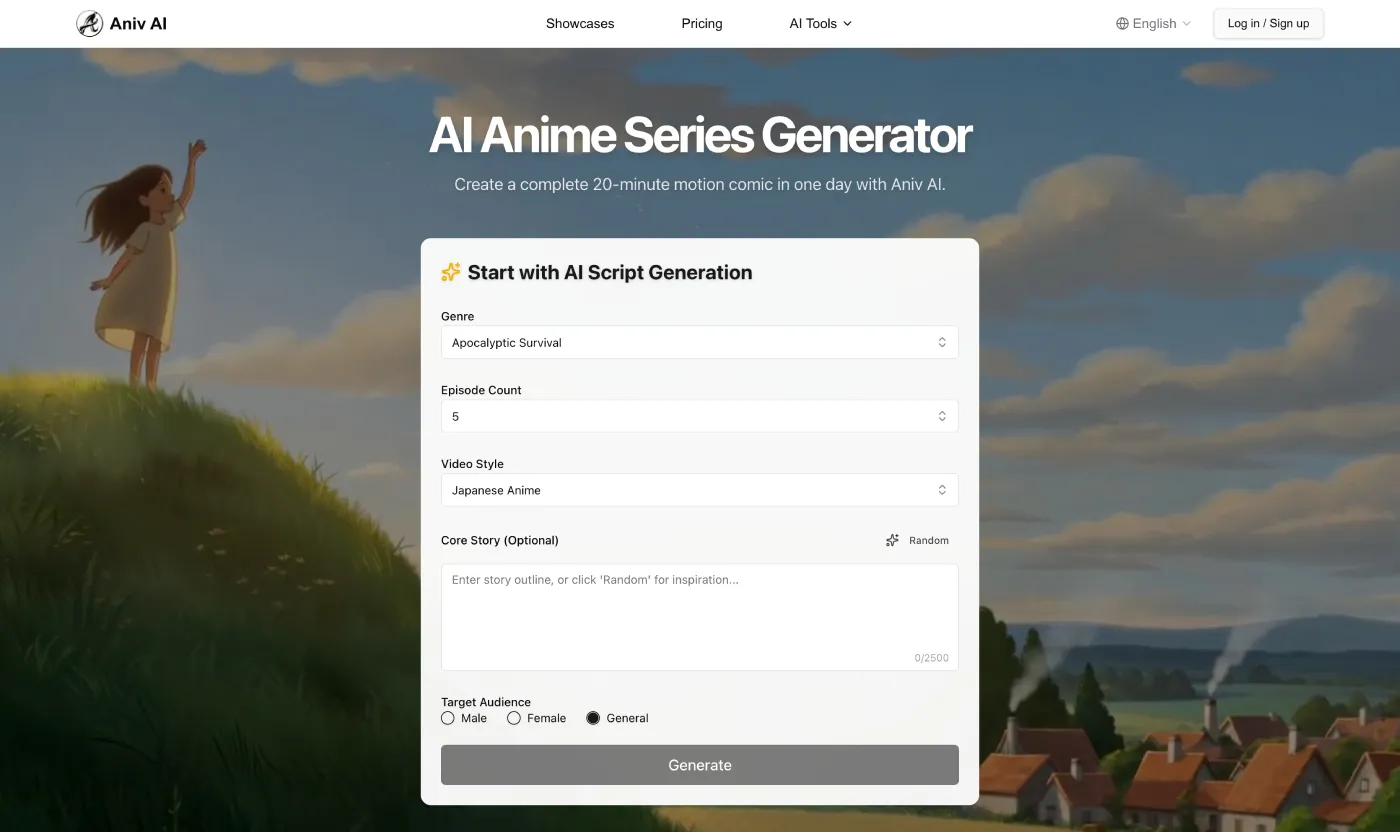Choose the General audience radio button
The height and width of the screenshot is (832, 1400).
(x=593, y=718)
